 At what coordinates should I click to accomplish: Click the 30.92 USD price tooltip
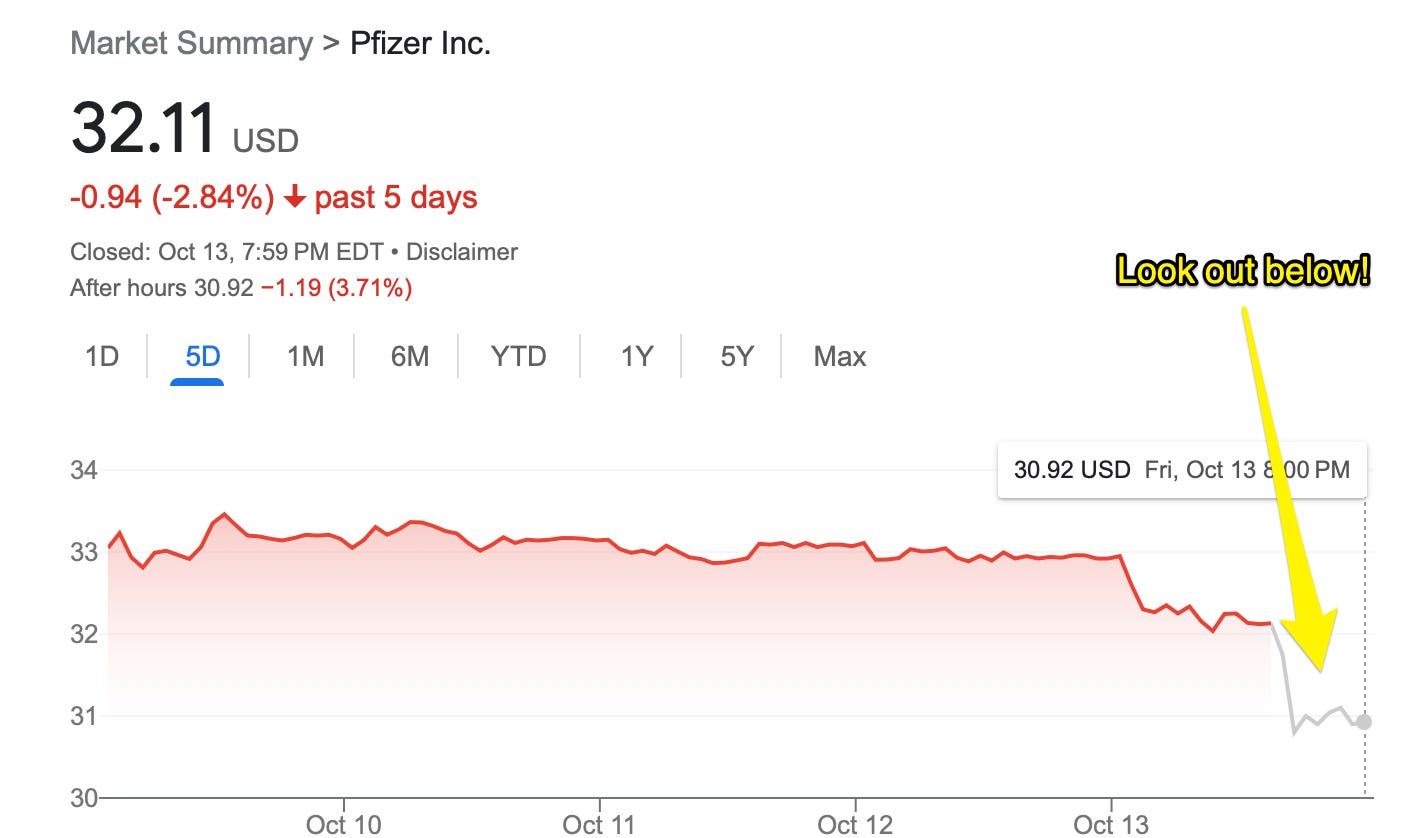tap(1182, 469)
